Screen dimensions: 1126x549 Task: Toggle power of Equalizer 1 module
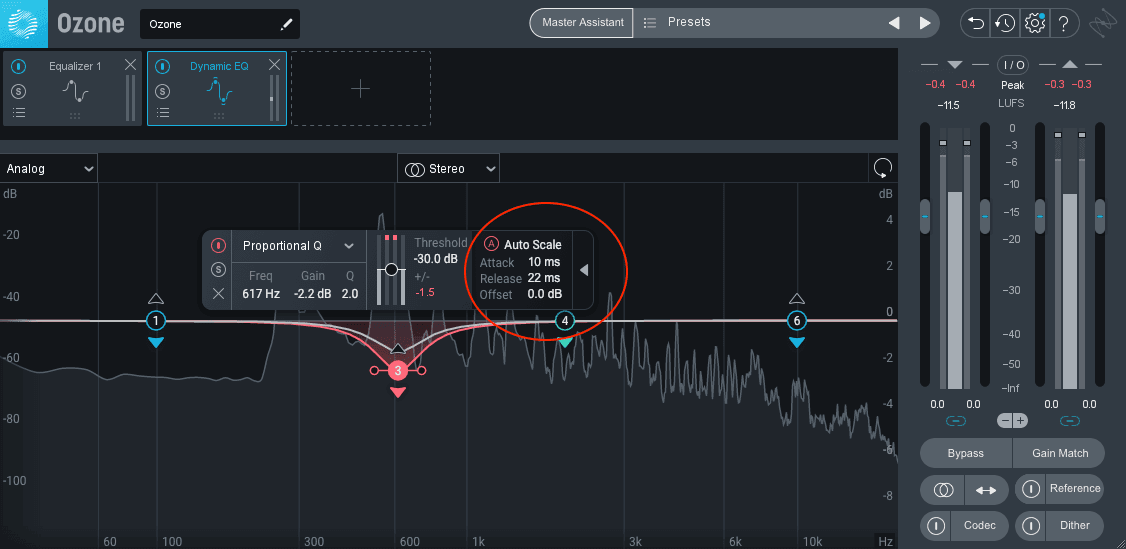tap(19, 67)
